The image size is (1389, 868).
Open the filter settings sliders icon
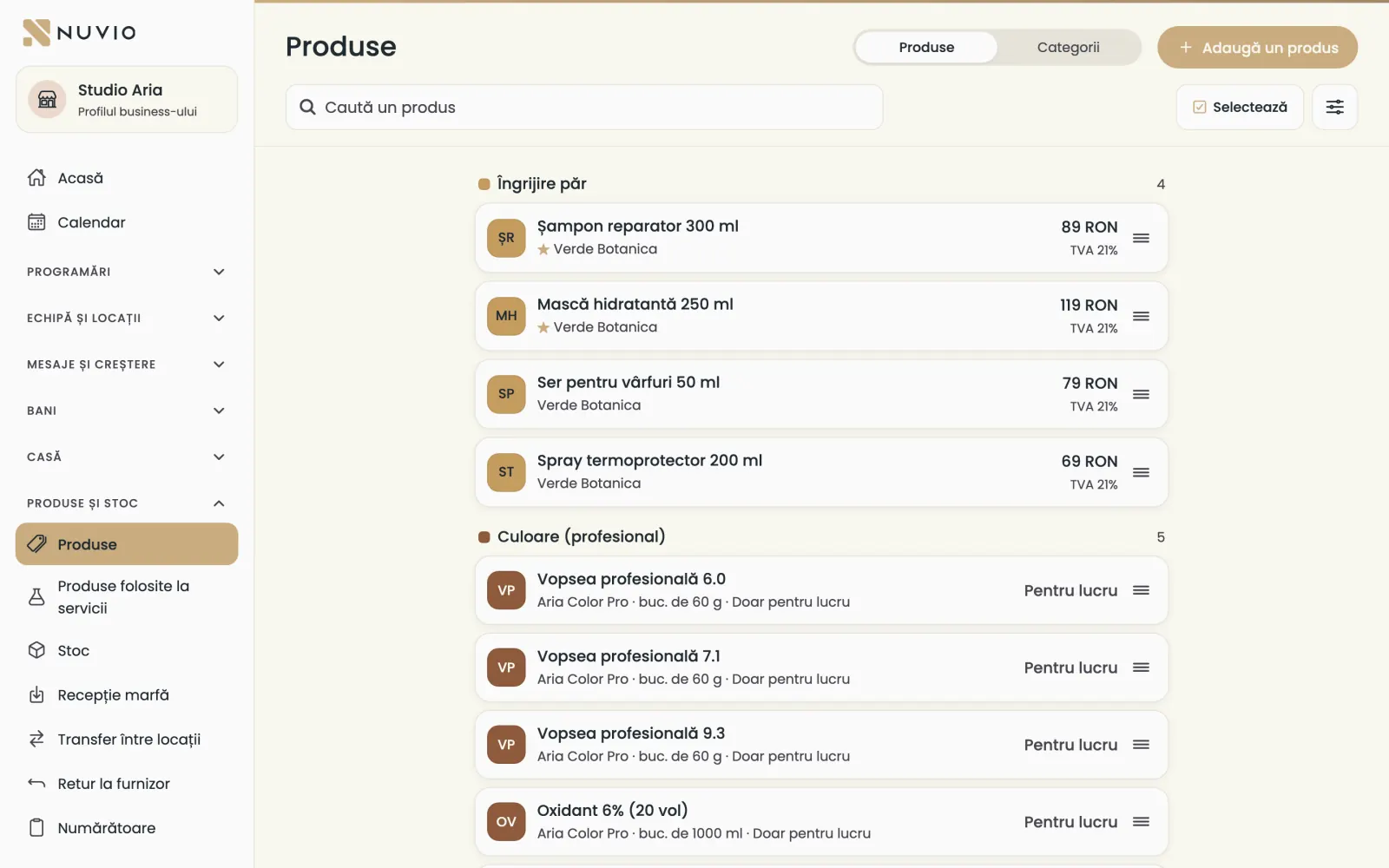click(x=1334, y=107)
